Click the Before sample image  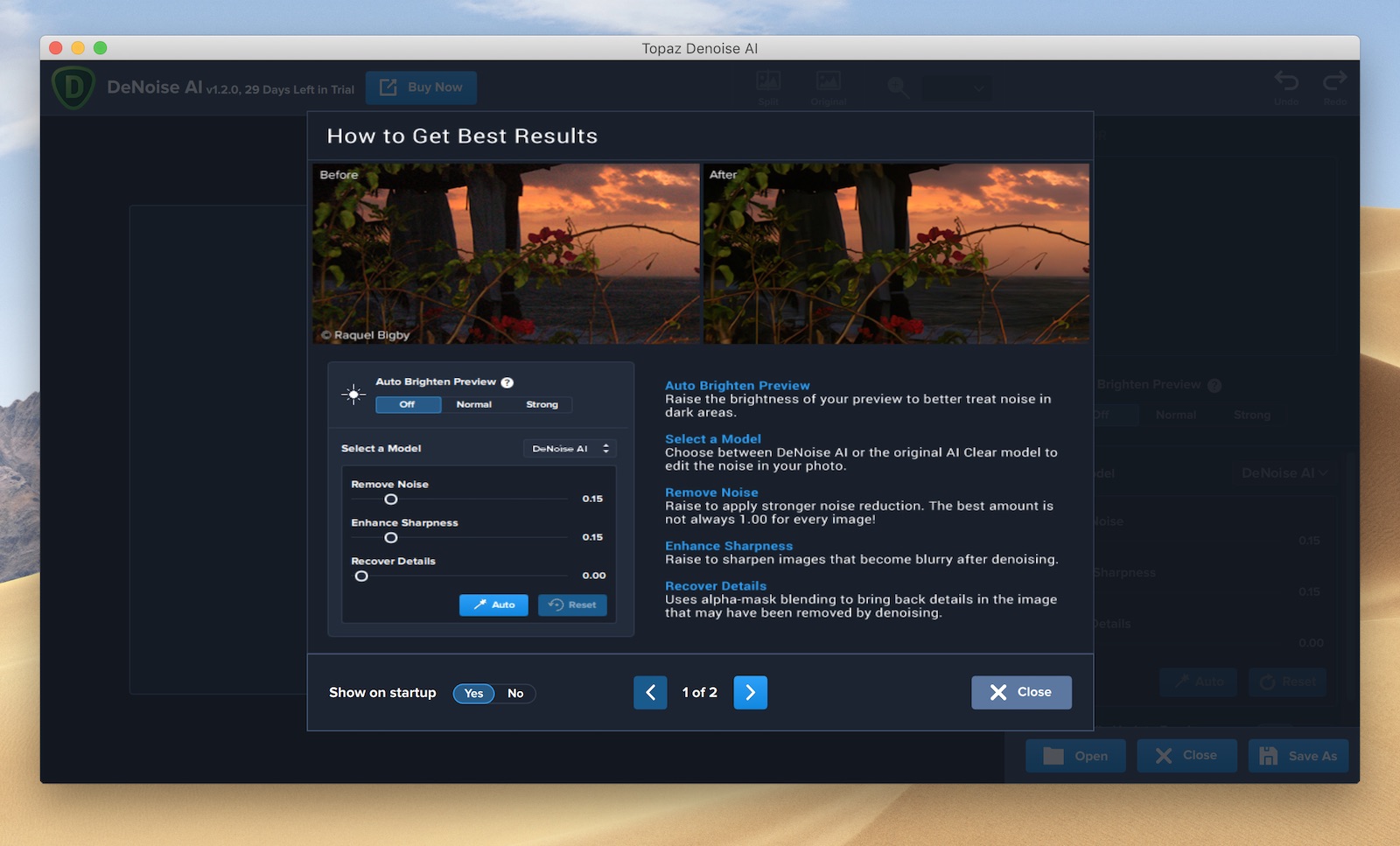(506, 254)
